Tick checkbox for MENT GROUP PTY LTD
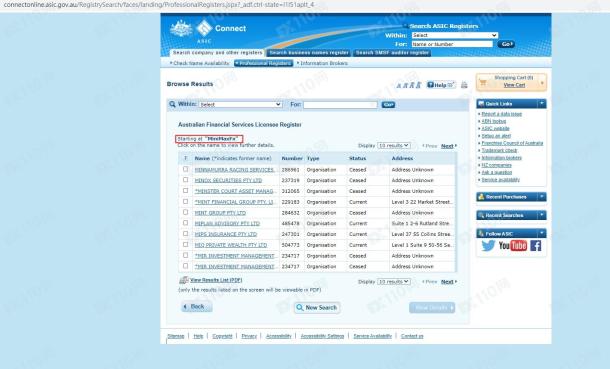The height and width of the screenshot is (369, 610). [186, 212]
